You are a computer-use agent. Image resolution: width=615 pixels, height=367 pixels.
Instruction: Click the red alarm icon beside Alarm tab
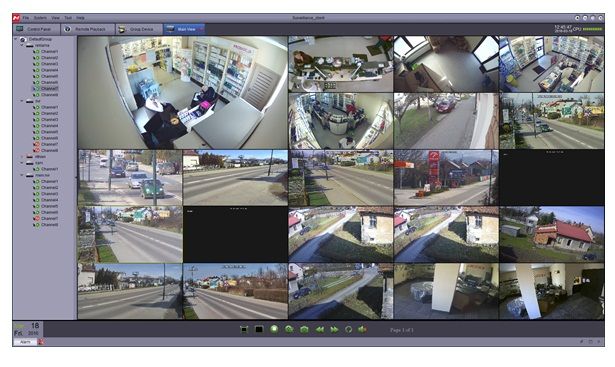(41, 342)
